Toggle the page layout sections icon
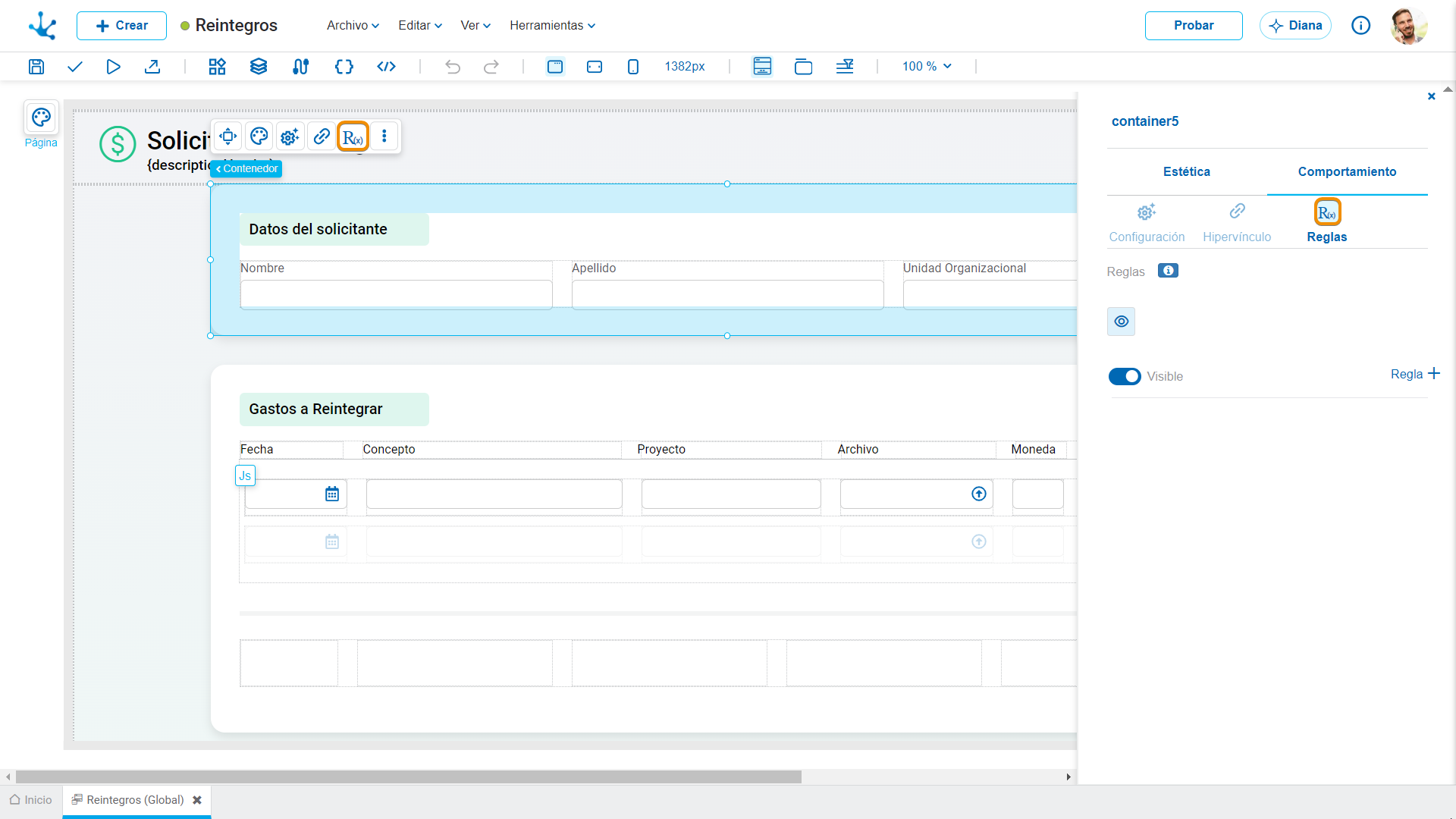Image resolution: width=1456 pixels, height=819 pixels. (762, 67)
